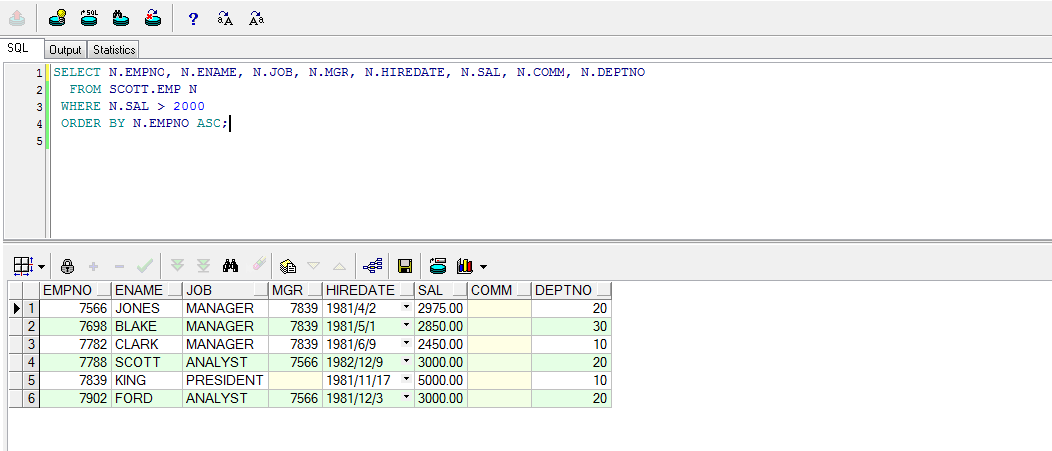The image size is (1052, 451).
Task: Switch to the Output tab
Action: (x=65, y=50)
